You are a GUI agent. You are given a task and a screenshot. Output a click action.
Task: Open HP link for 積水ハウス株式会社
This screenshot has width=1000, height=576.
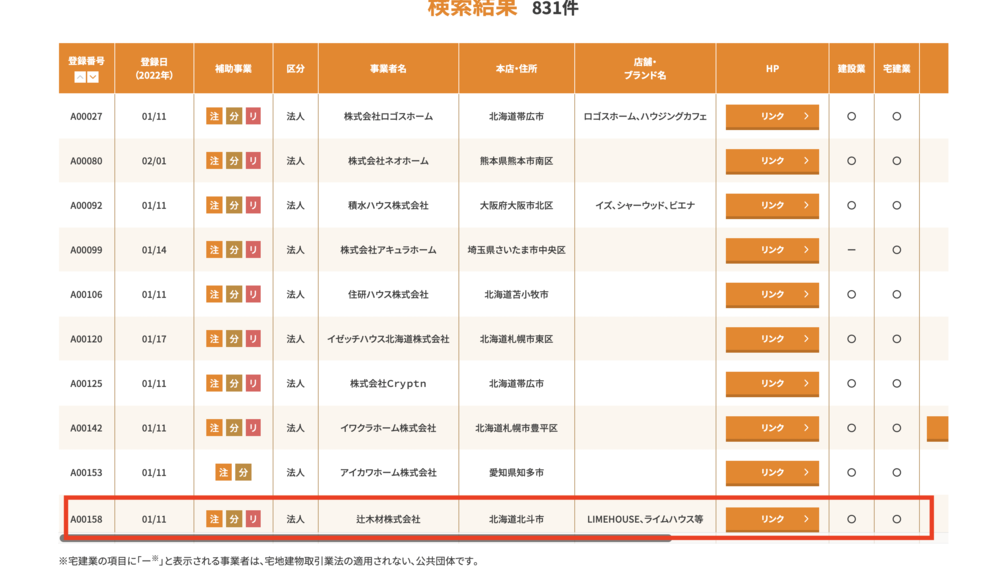pos(772,206)
